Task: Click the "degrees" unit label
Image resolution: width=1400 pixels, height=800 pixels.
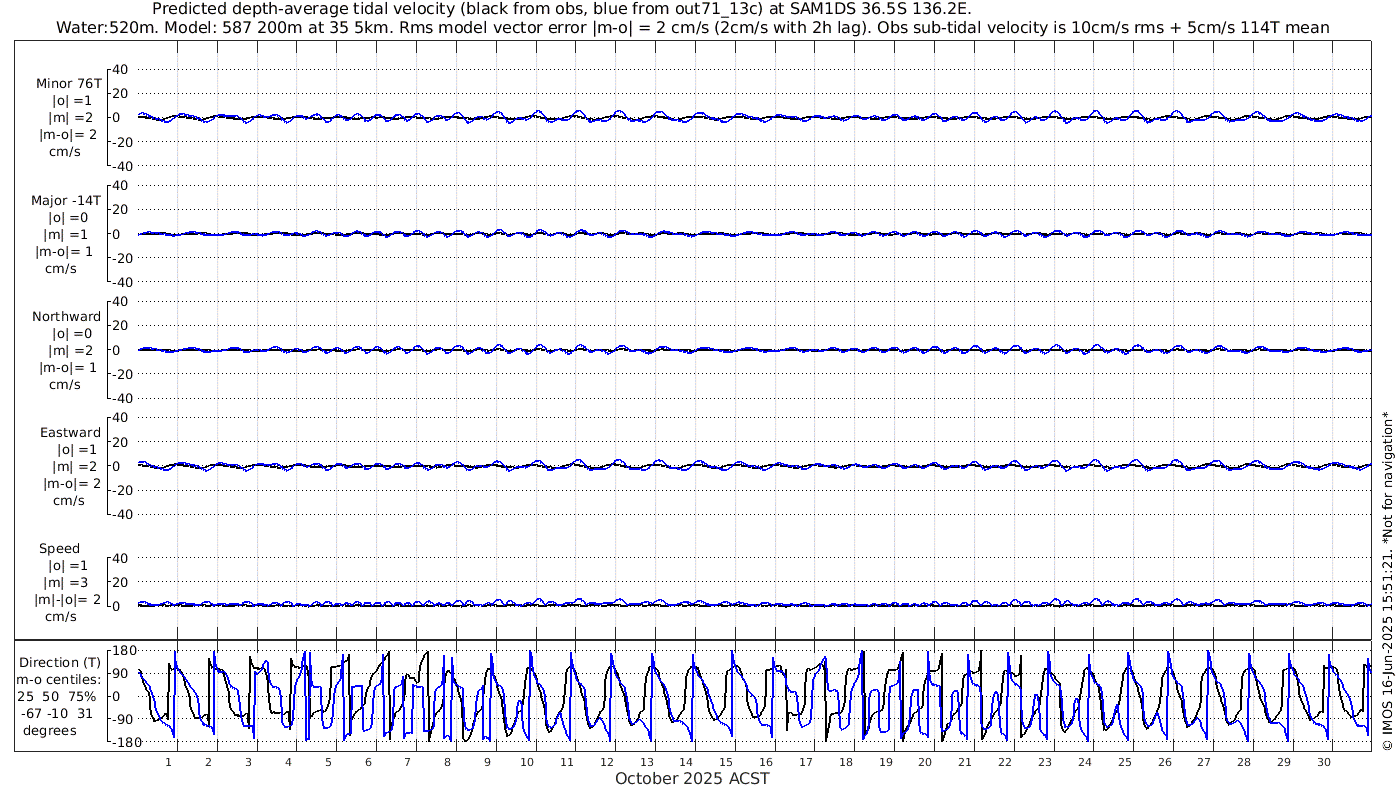Action: 50,730
